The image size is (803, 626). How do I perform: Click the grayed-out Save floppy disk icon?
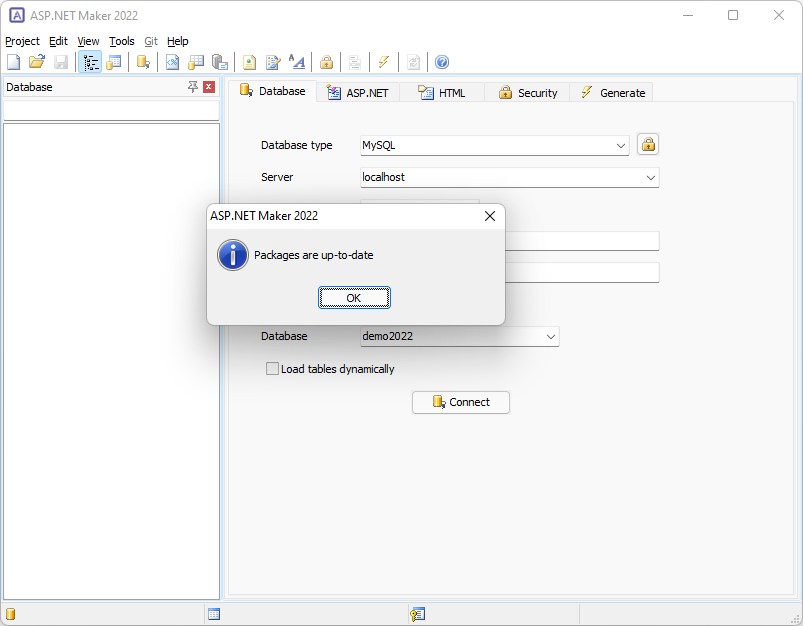pos(61,62)
